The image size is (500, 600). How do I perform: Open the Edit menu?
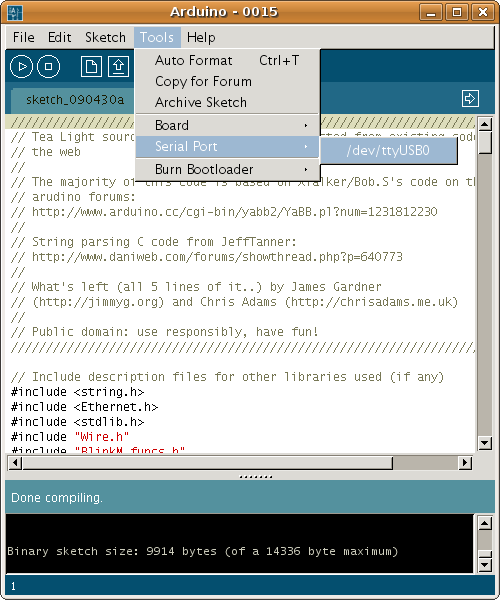pos(59,38)
